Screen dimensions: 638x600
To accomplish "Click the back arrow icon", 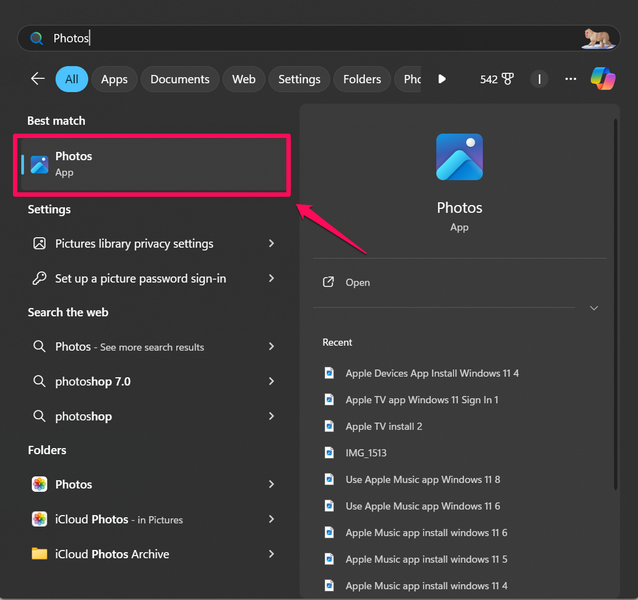I will (38, 79).
